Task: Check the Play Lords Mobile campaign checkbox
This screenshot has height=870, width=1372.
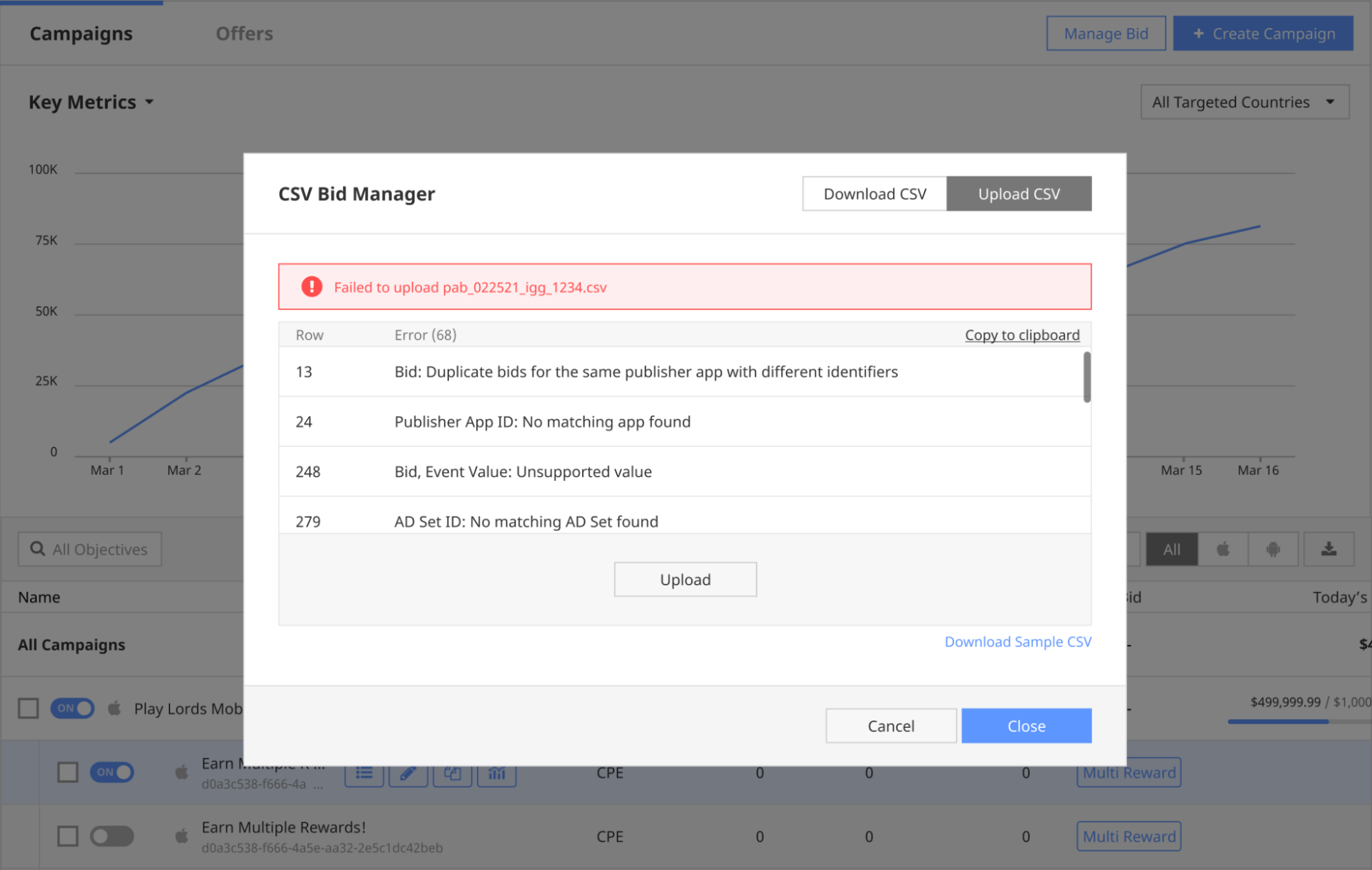Action: [28, 708]
